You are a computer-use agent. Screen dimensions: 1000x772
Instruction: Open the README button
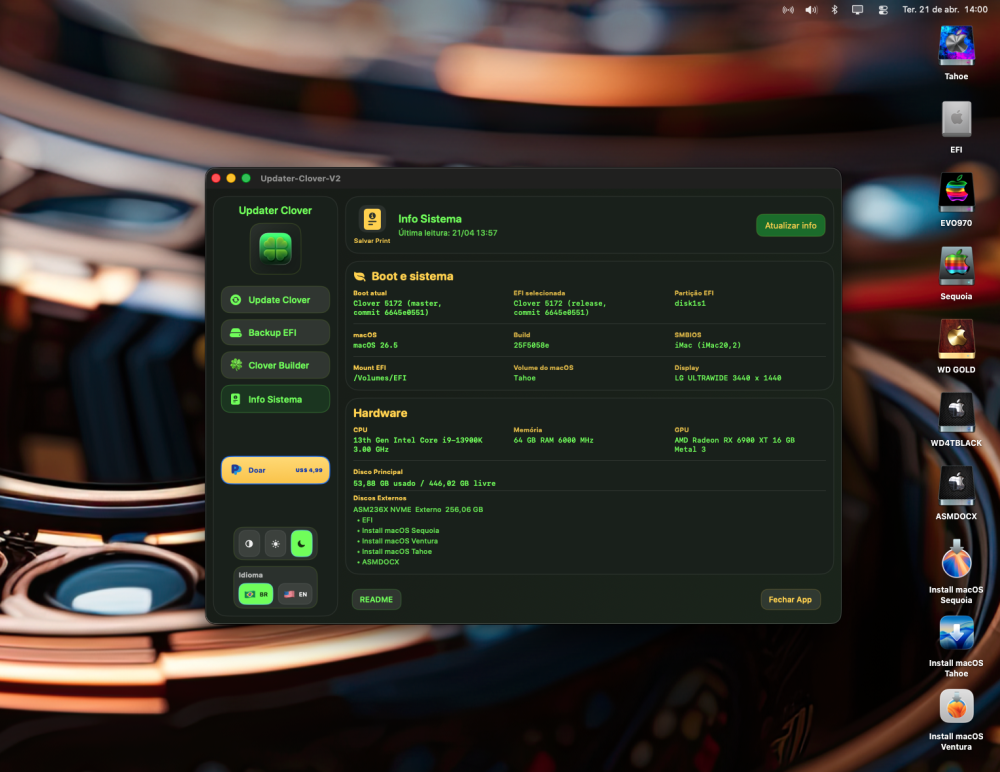(x=376, y=600)
